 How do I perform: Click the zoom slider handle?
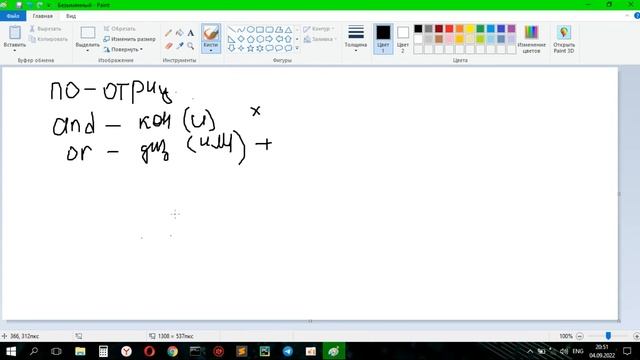[x=608, y=336]
